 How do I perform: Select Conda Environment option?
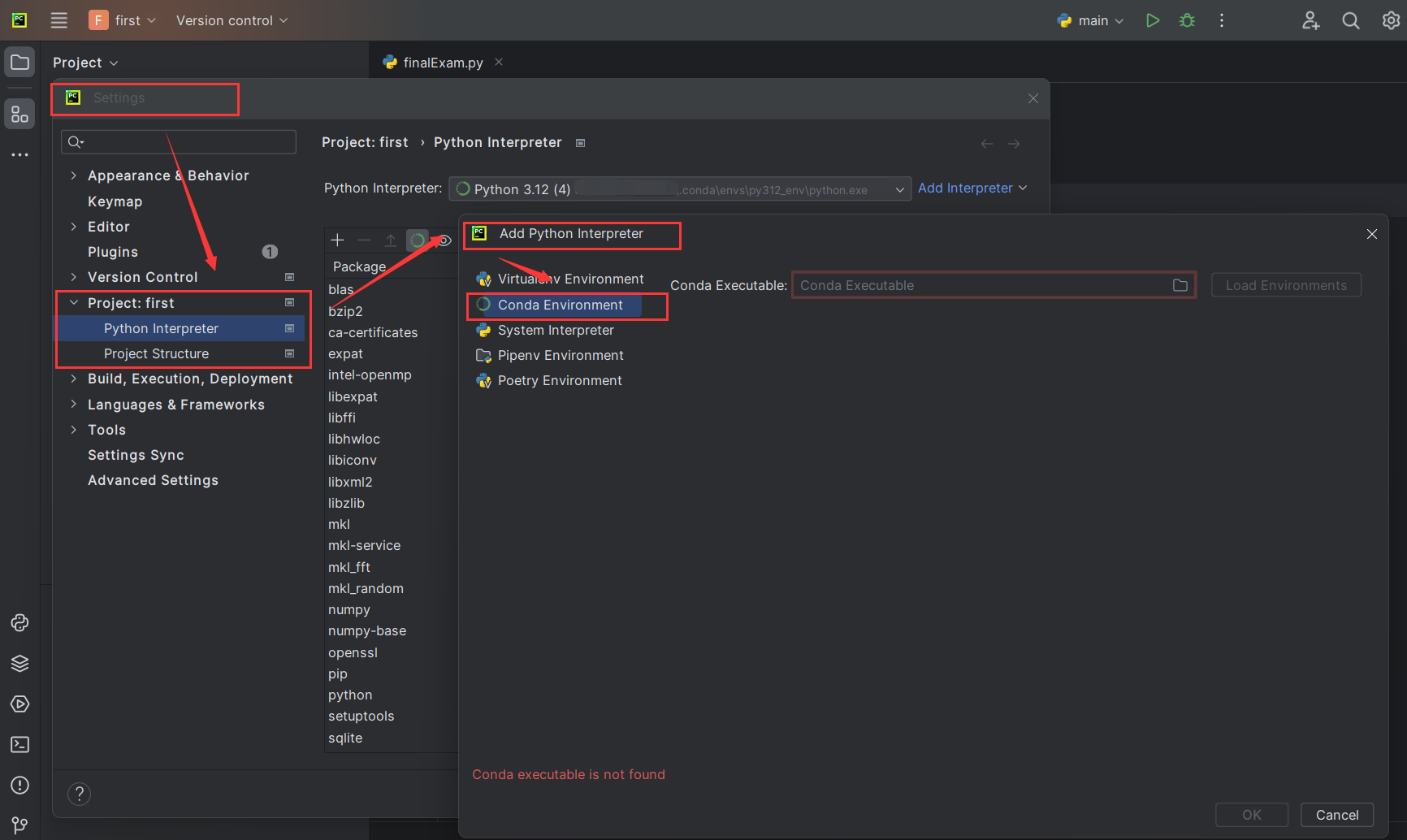[561, 305]
